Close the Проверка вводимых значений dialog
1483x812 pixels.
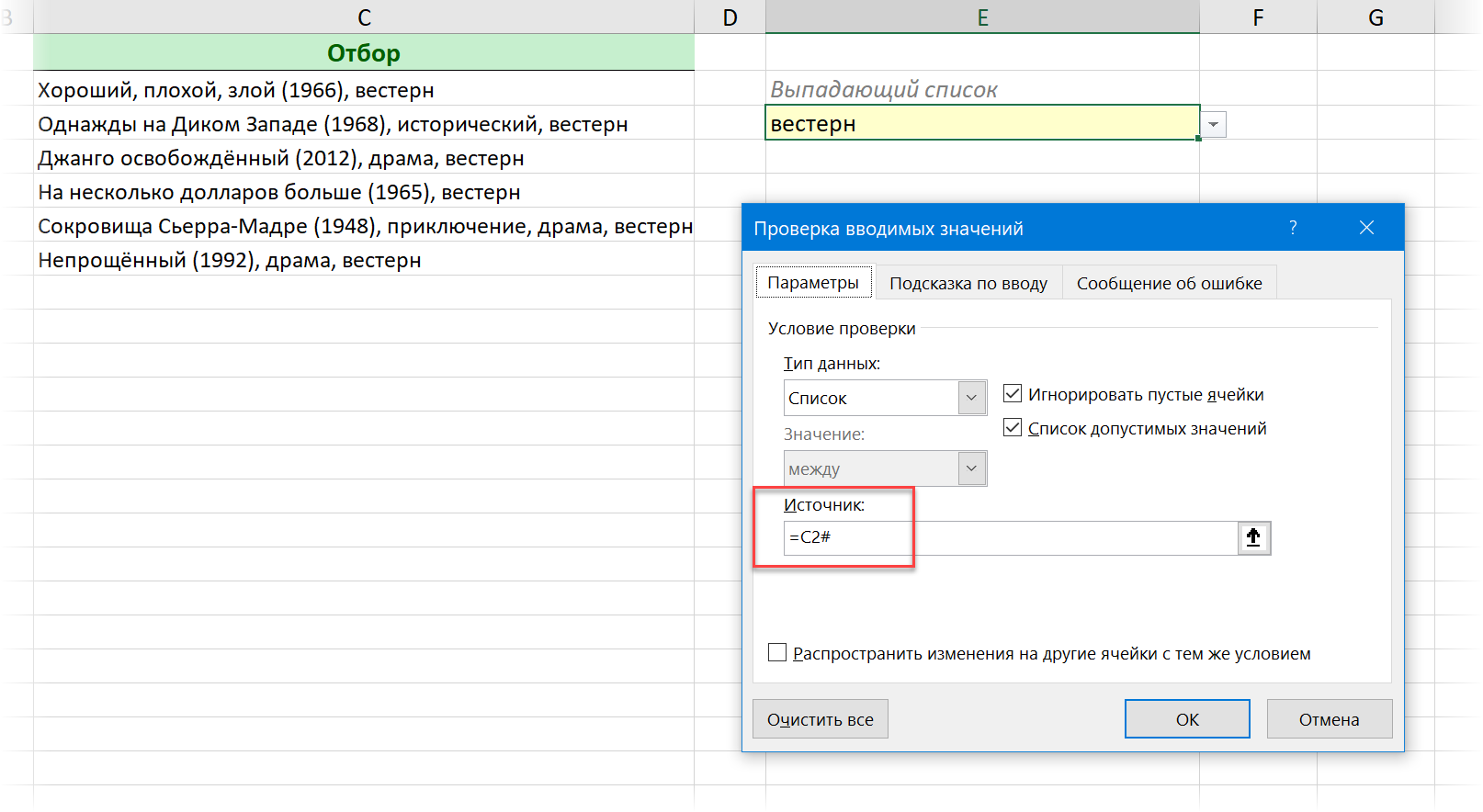1366,228
